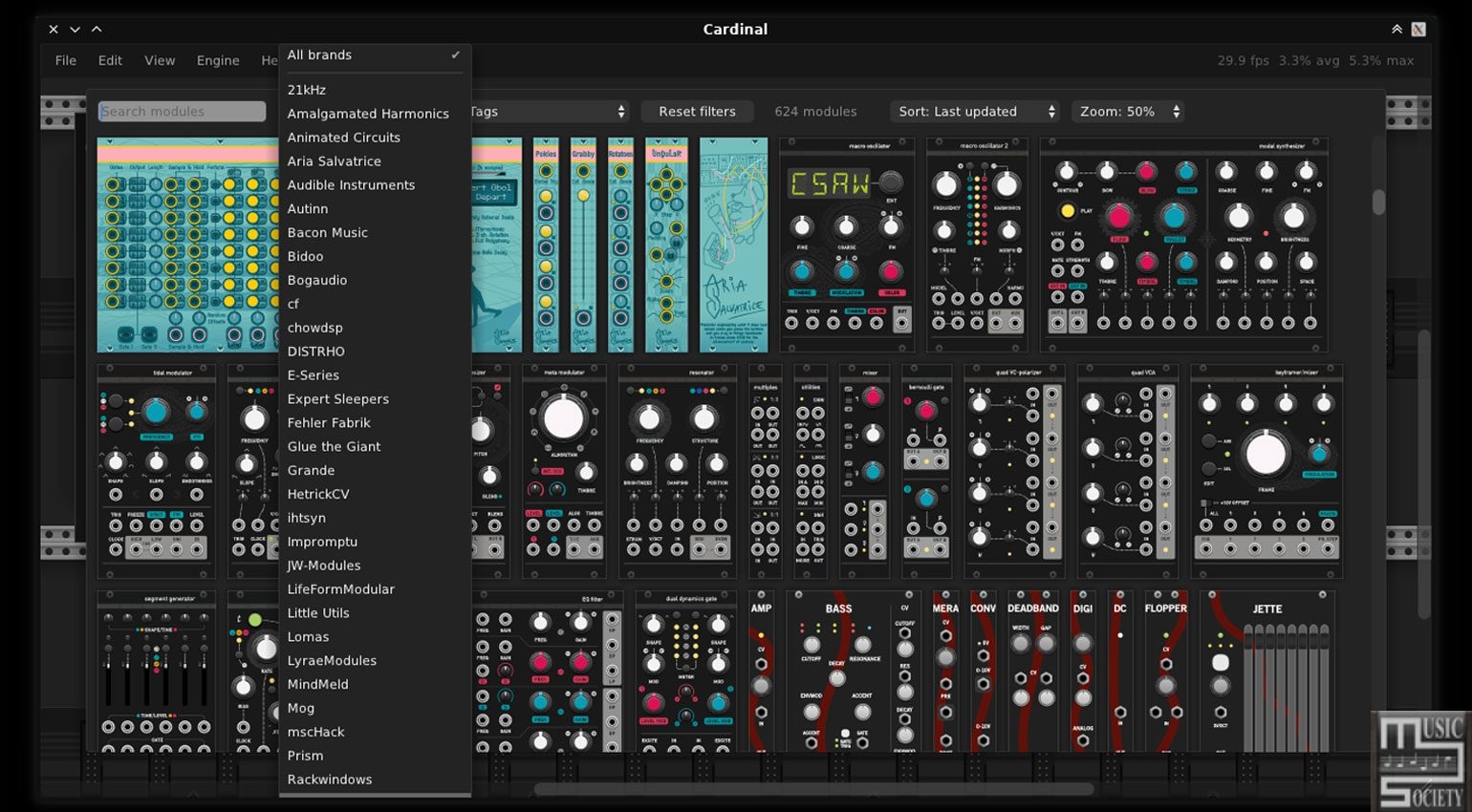Viewport: 1472px width, 812px height.
Task: Choose DISTRHO in the brand list
Action: 375,352
